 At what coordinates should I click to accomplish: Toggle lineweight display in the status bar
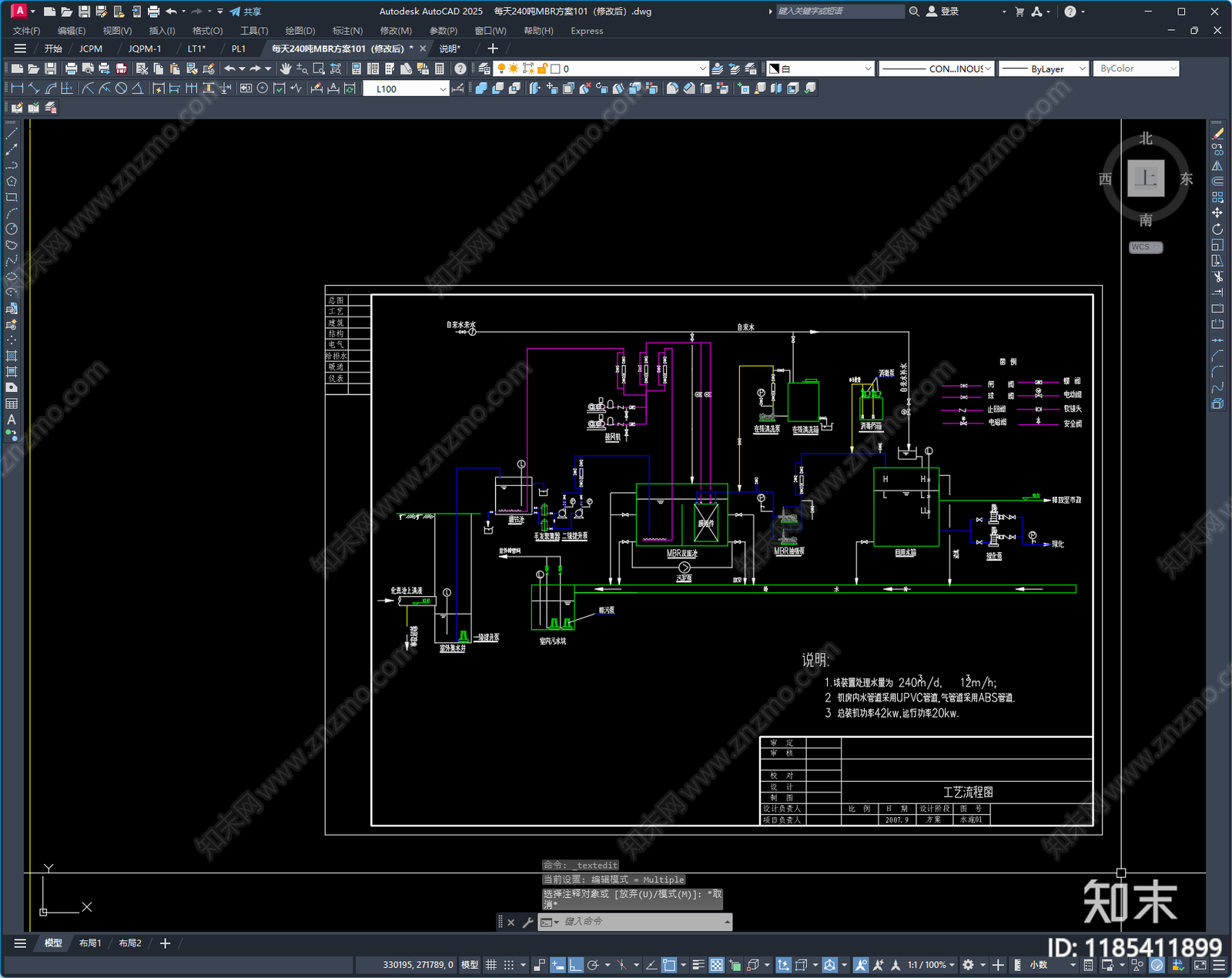tap(698, 965)
